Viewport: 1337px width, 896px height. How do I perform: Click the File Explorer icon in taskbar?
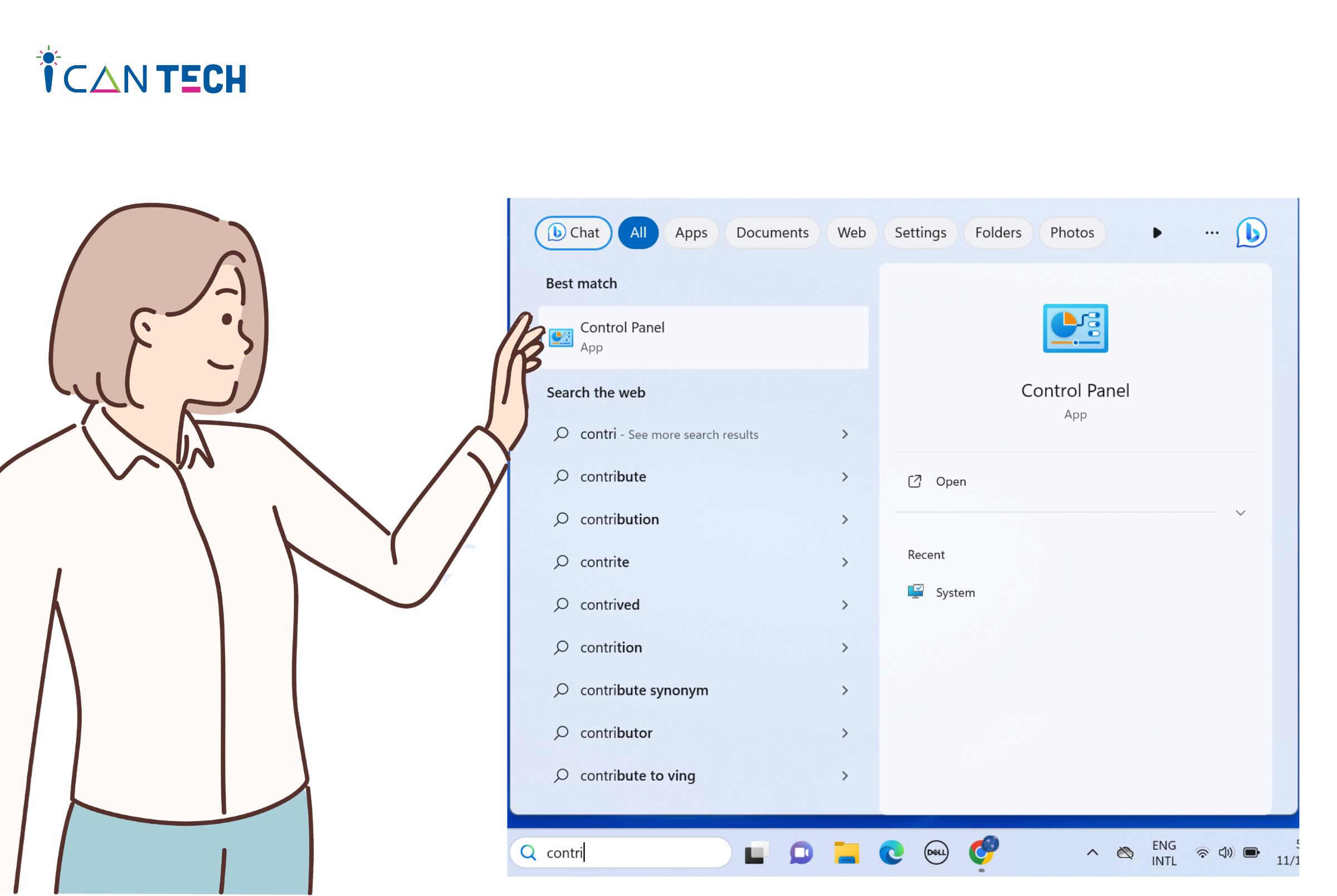click(x=847, y=853)
